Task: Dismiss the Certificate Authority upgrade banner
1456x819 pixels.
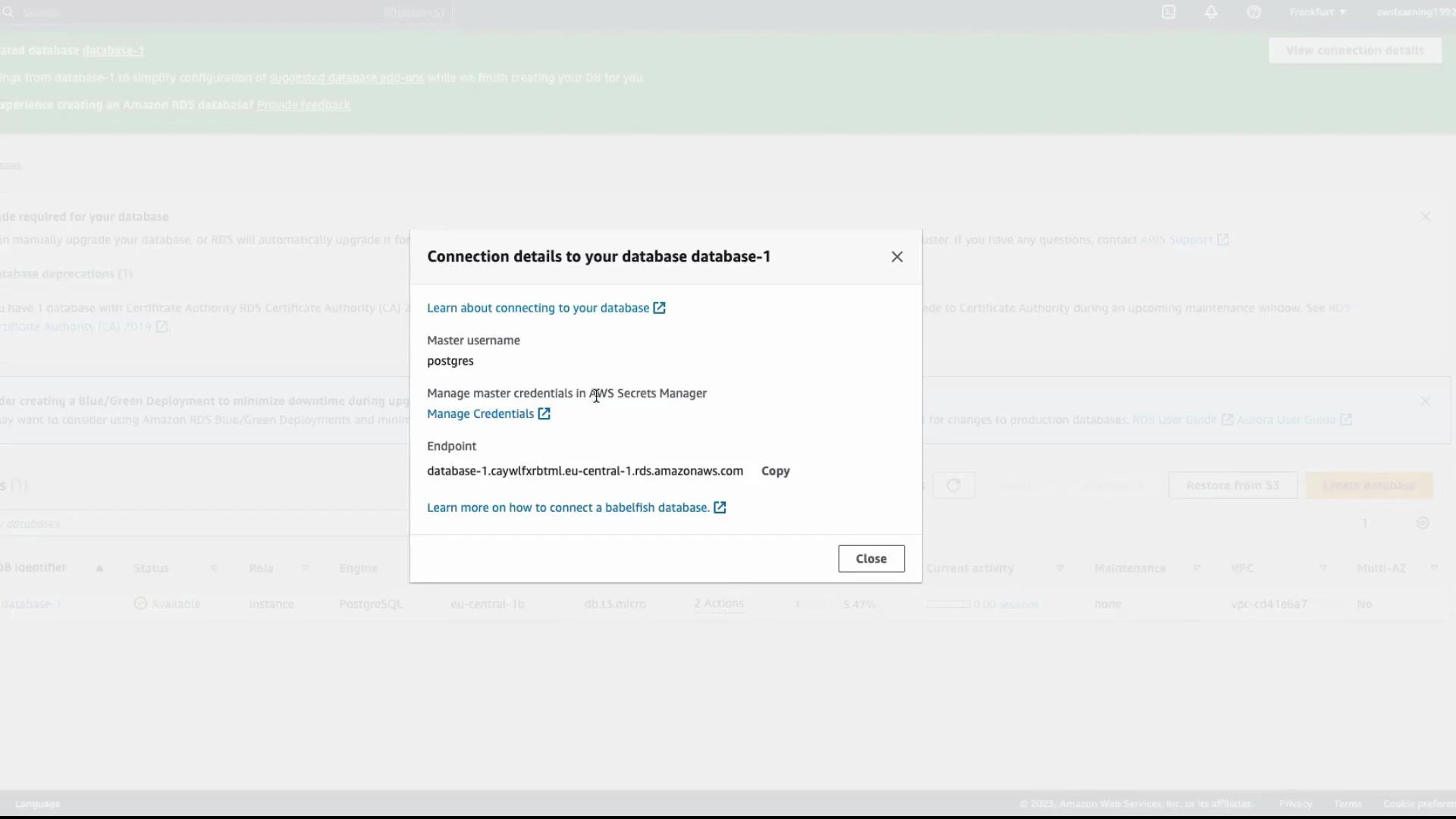Action: pyautogui.click(x=1426, y=216)
